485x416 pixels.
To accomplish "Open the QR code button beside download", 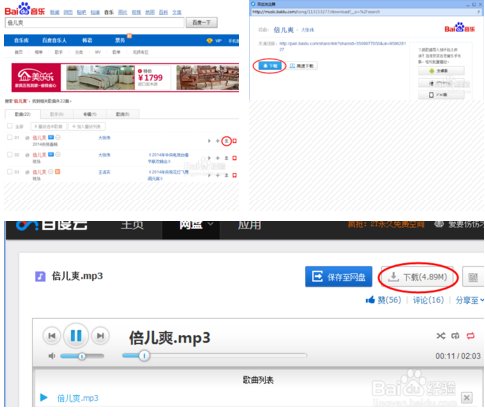I will (473, 277).
